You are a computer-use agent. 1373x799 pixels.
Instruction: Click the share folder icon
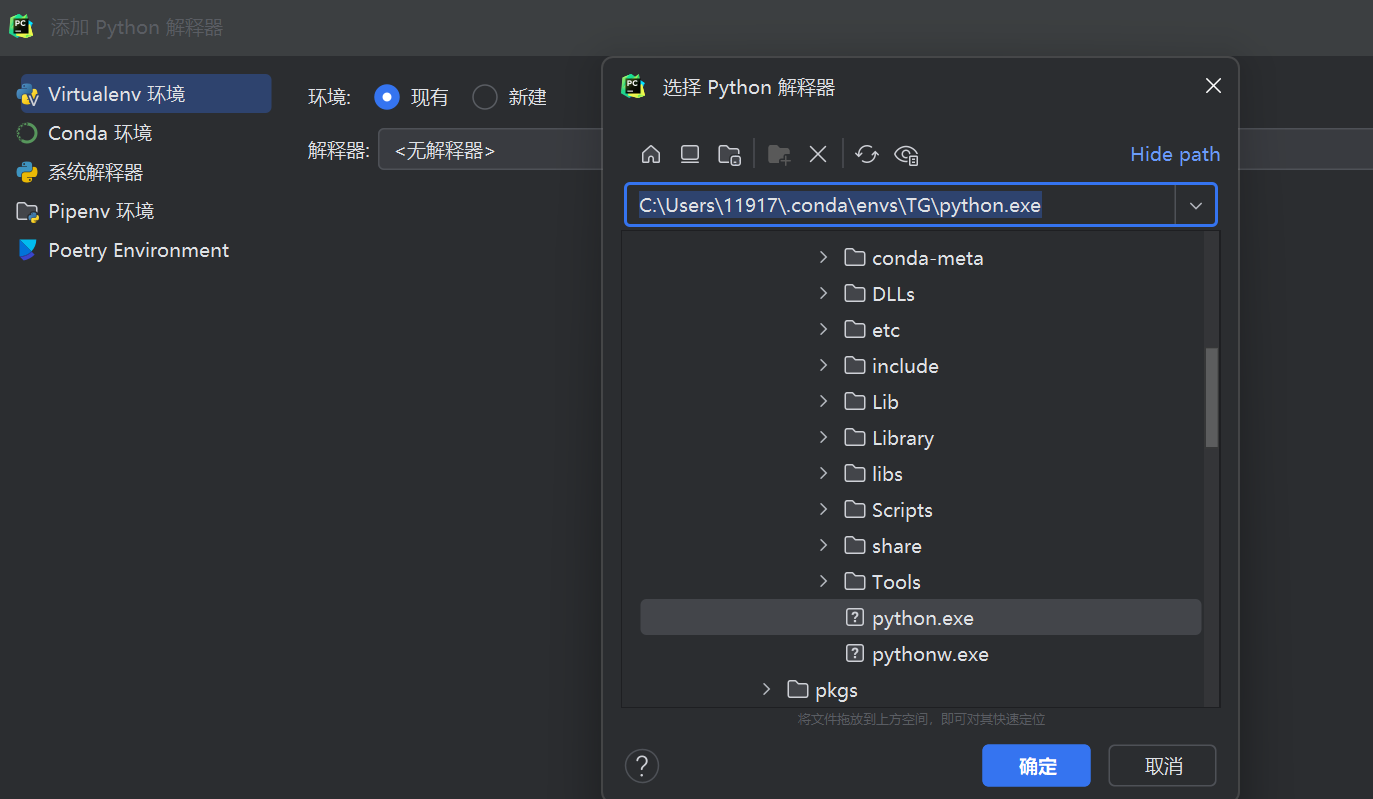coord(854,546)
